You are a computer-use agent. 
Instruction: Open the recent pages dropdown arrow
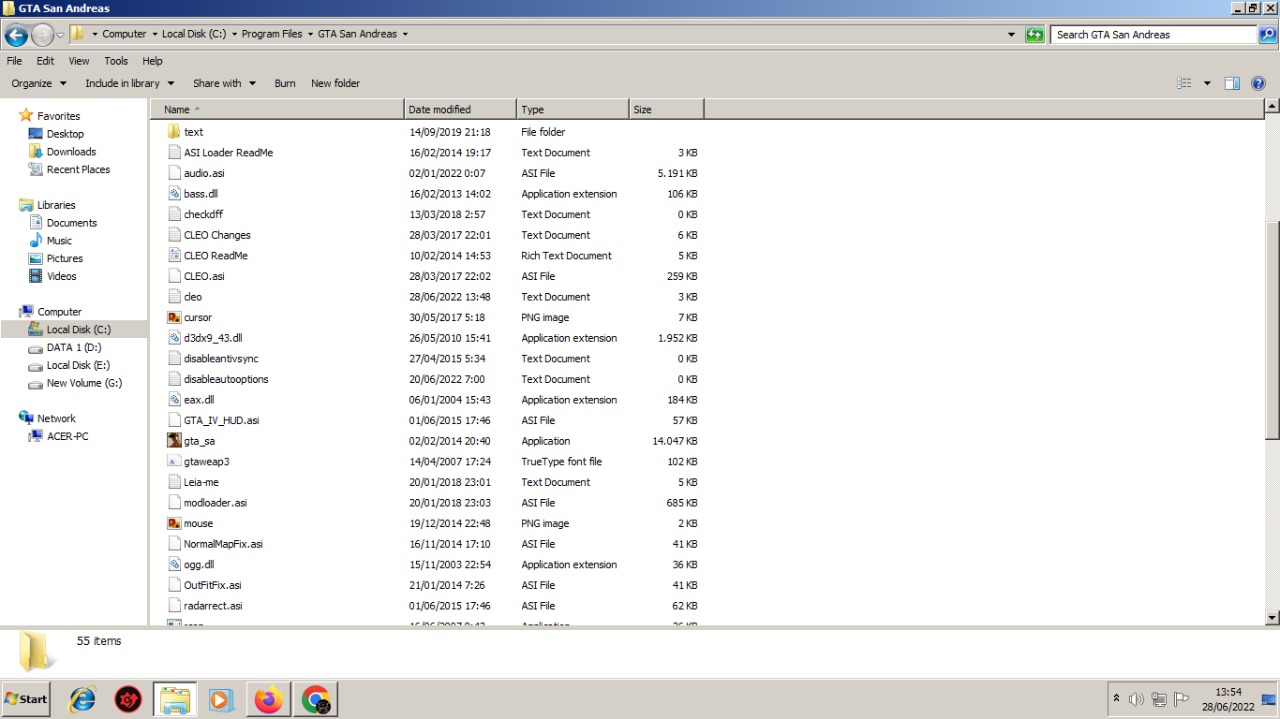point(60,35)
